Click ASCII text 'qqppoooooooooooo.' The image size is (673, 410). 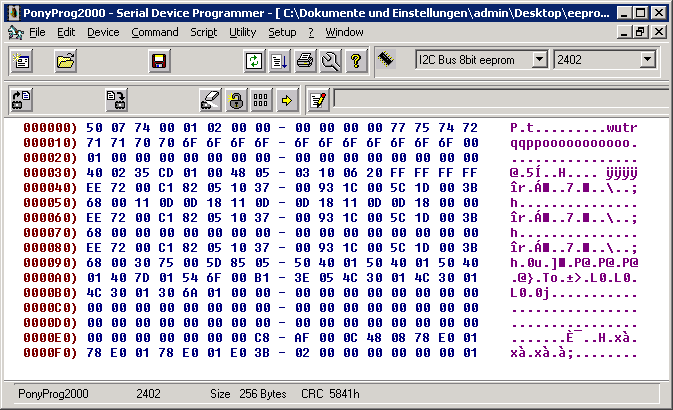click(x=574, y=143)
